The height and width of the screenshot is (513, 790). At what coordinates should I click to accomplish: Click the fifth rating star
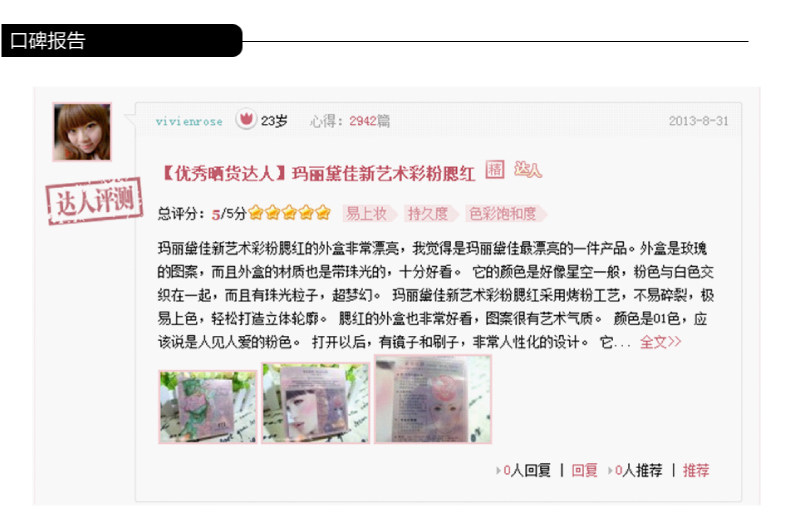click(x=323, y=213)
